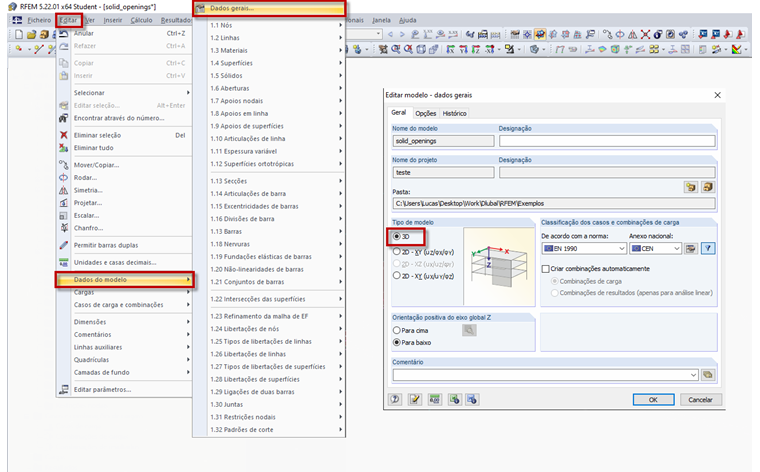Viewport: 760px width, 472px height.
Task: Expand the 1.3 Materiais submenu
Action: click(275, 50)
